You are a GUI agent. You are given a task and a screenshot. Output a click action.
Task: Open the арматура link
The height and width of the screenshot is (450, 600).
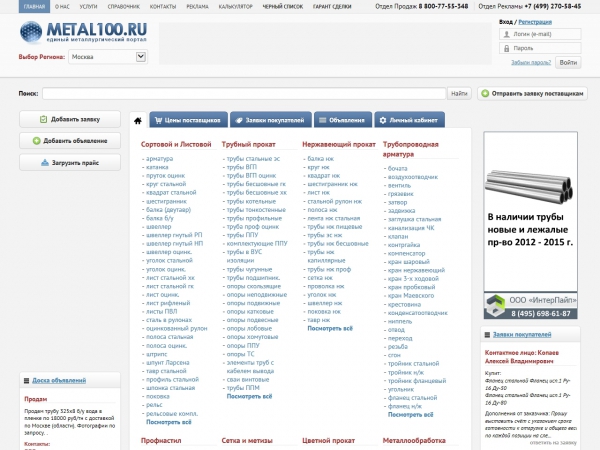[160, 158]
